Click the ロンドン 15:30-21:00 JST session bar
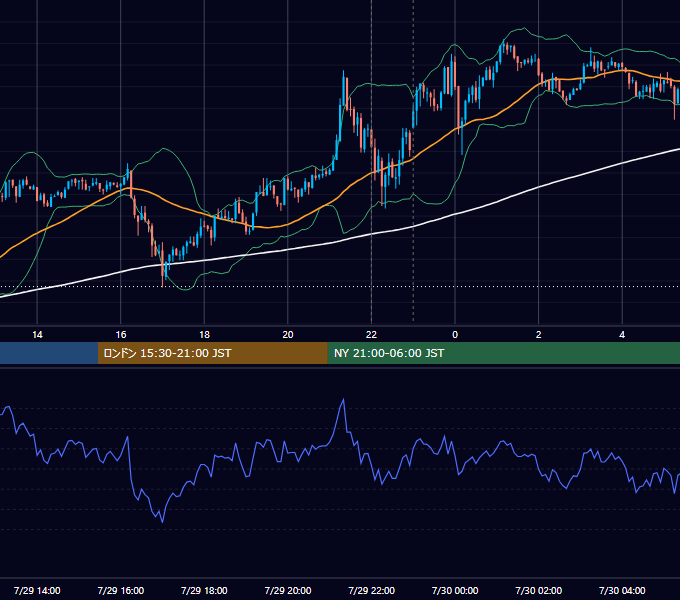This screenshot has width=680, height=600. tap(212, 353)
